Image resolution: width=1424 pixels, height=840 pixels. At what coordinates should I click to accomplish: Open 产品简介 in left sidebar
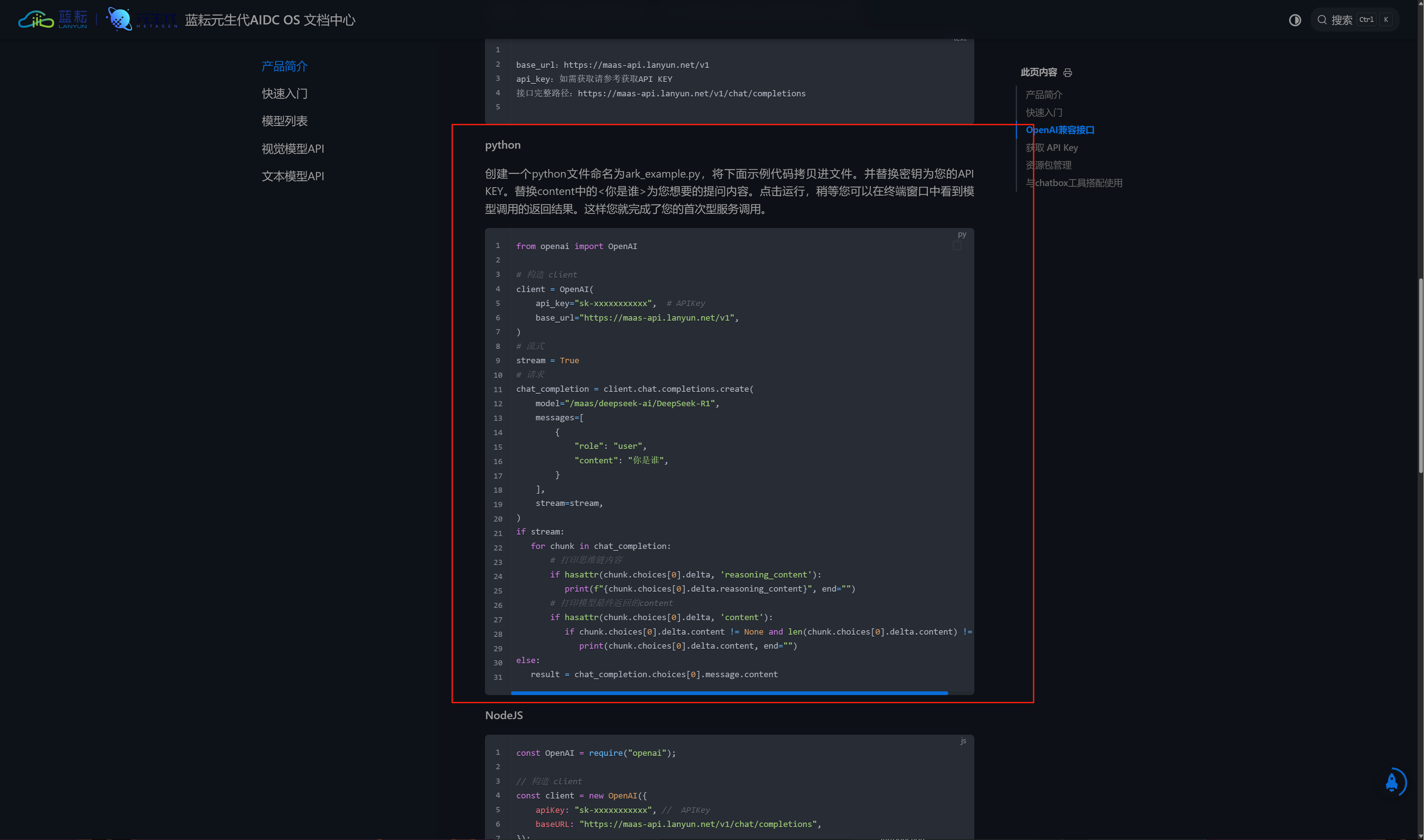click(x=284, y=66)
